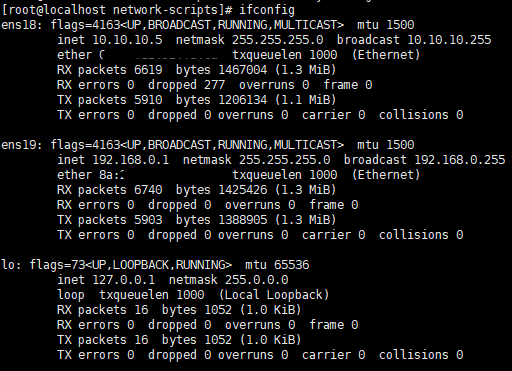The image size is (512, 371).
Task: Click the ens19 TX packets 5903 value
Action: pos(148,220)
